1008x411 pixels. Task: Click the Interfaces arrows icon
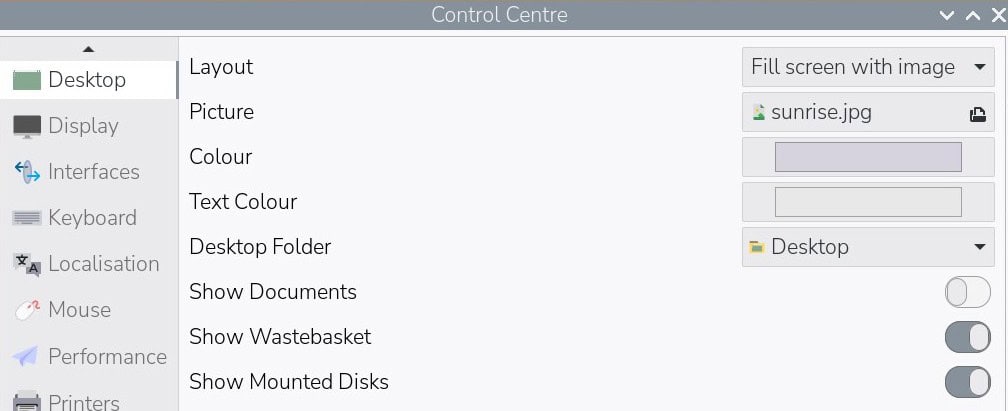coord(27,172)
